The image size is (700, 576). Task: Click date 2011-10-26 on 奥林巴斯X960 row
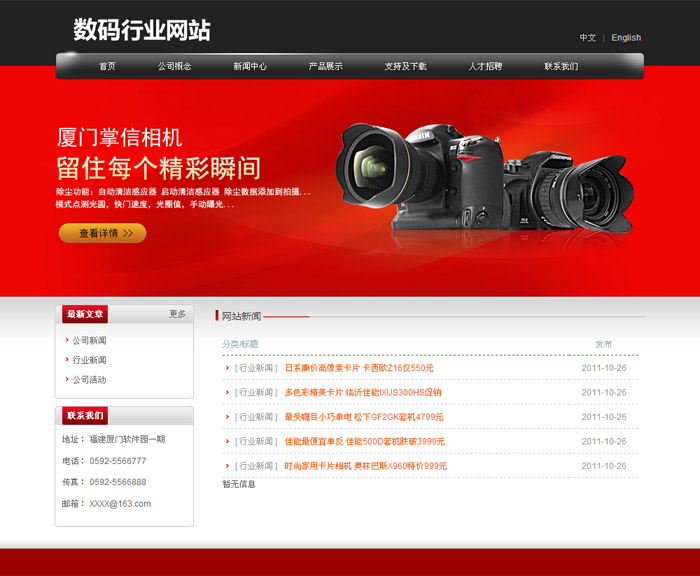[604, 466]
